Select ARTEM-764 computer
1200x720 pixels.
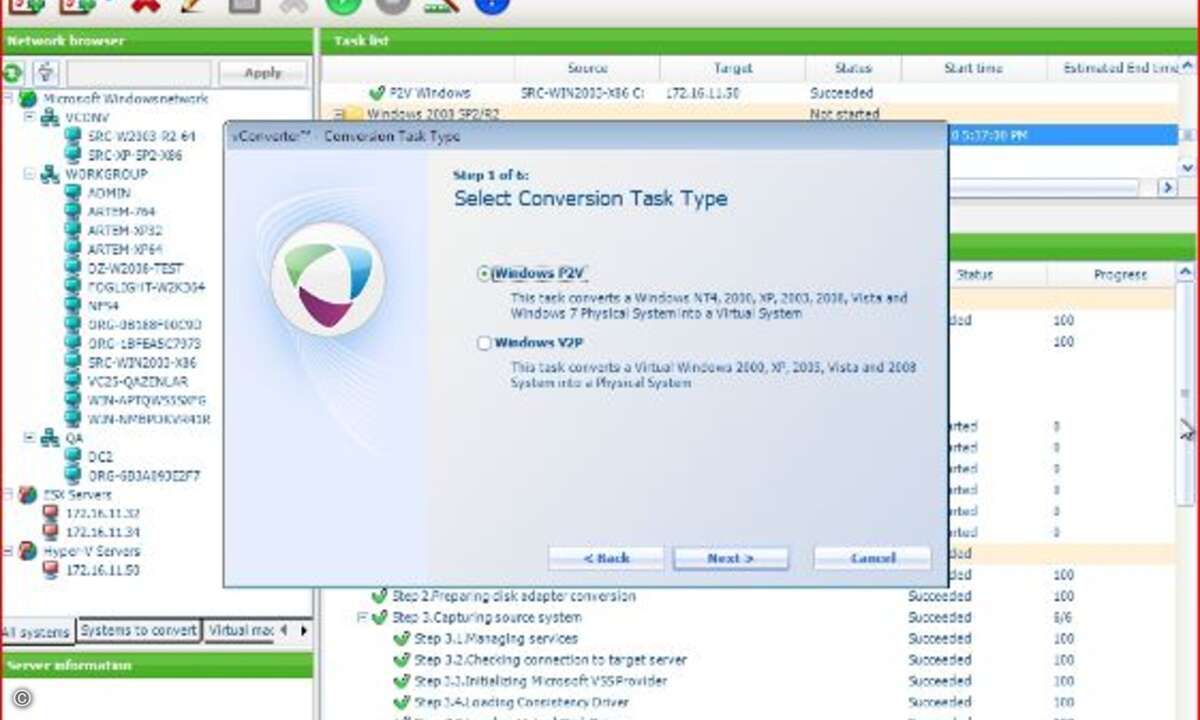click(x=121, y=212)
